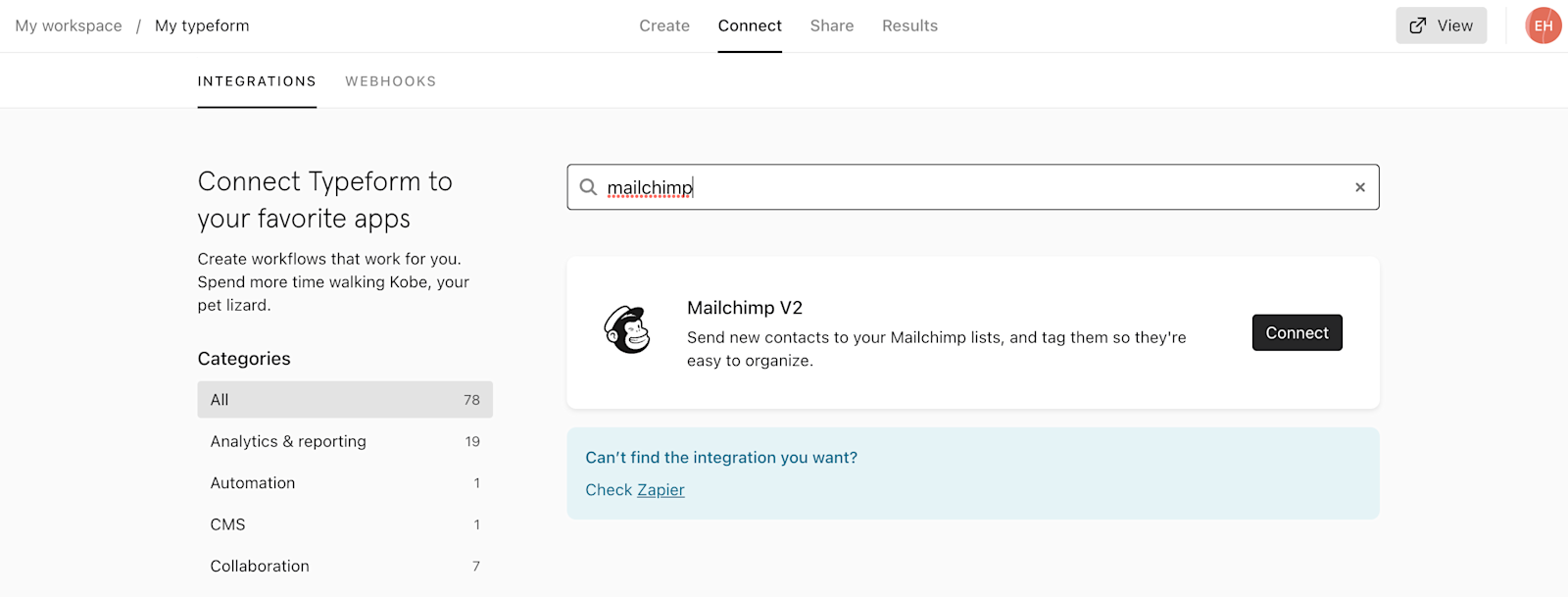Switch to the Webhooks tab

pyautogui.click(x=390, y=81)
